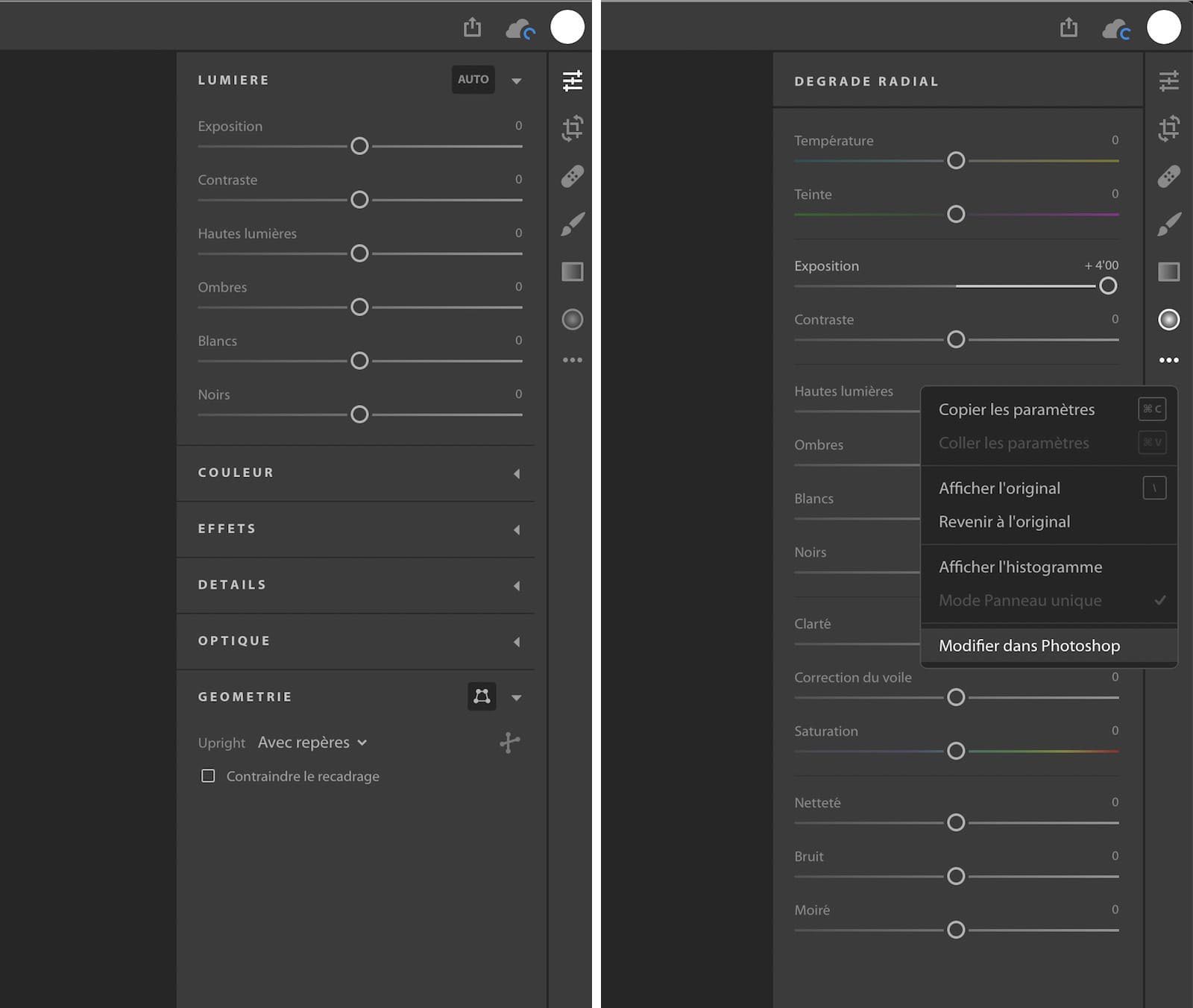Click Température slider handle in Degrade Radial

pos(956,160)
